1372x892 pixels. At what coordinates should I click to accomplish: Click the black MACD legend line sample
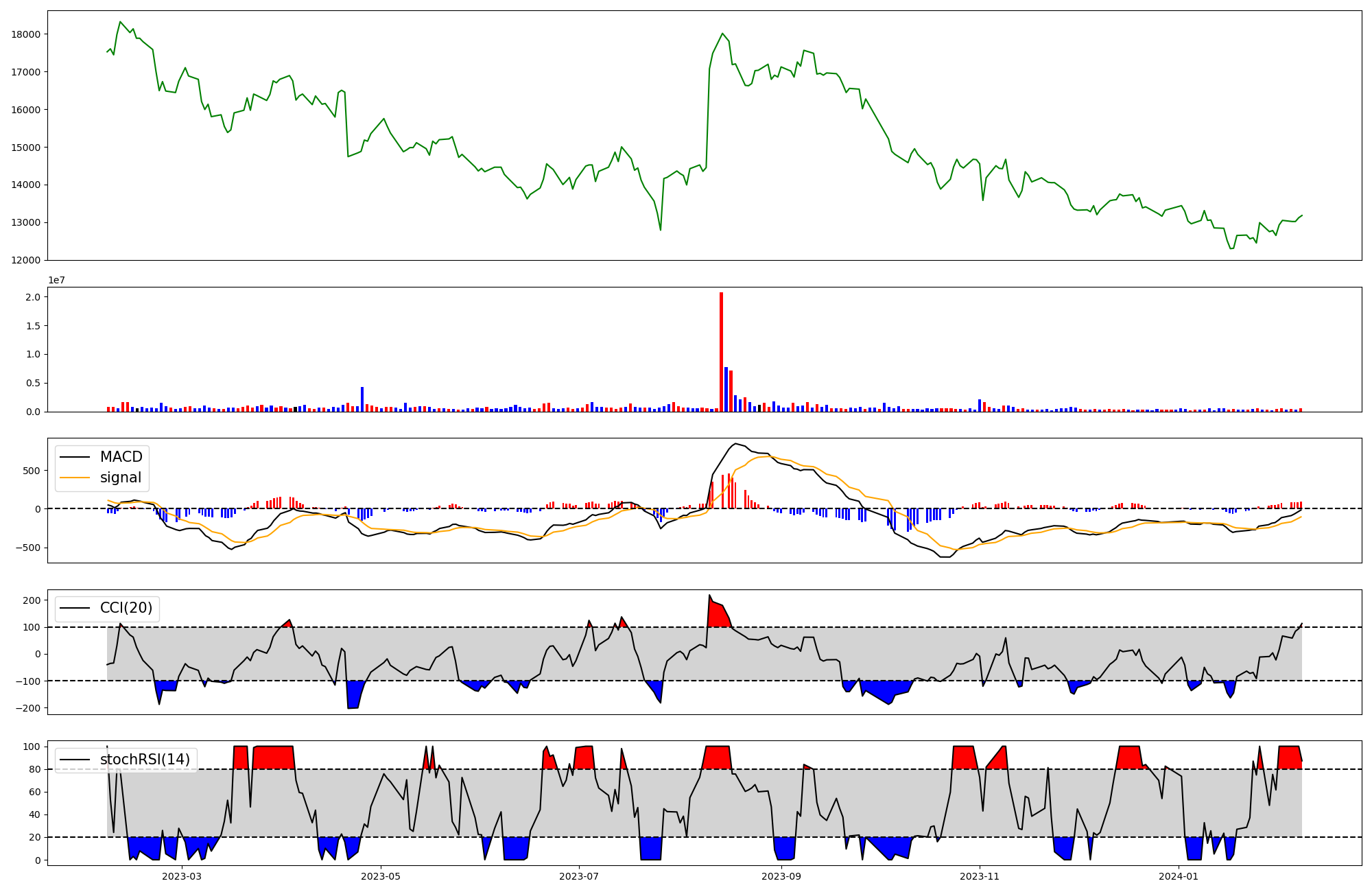tap(75, 457)
